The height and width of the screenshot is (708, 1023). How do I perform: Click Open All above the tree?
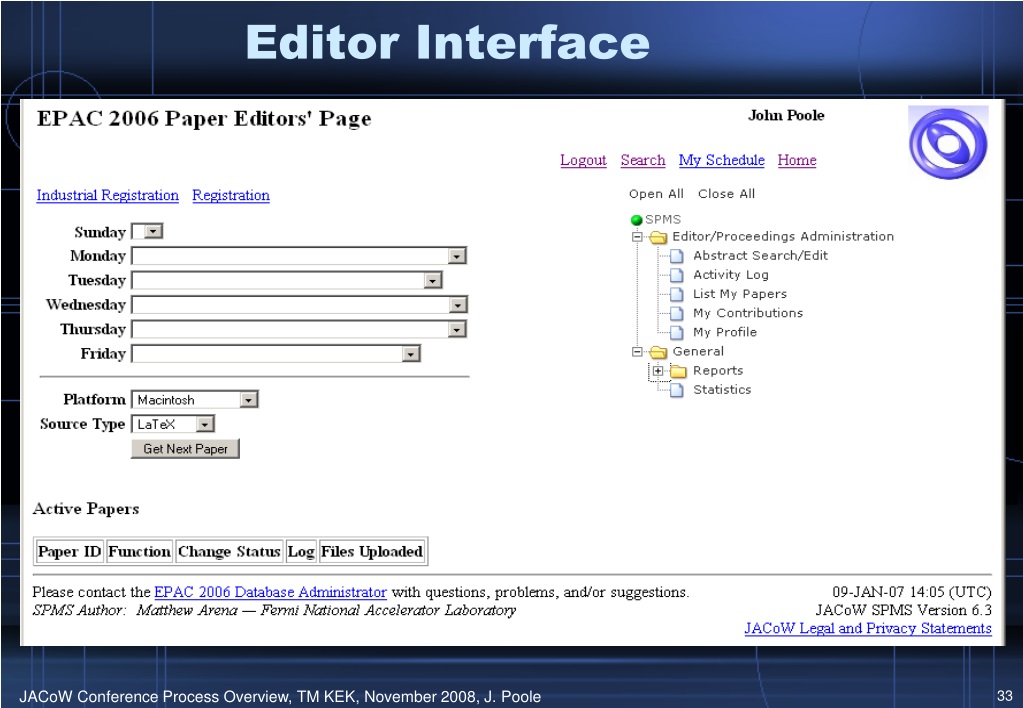tap(656, 194)
